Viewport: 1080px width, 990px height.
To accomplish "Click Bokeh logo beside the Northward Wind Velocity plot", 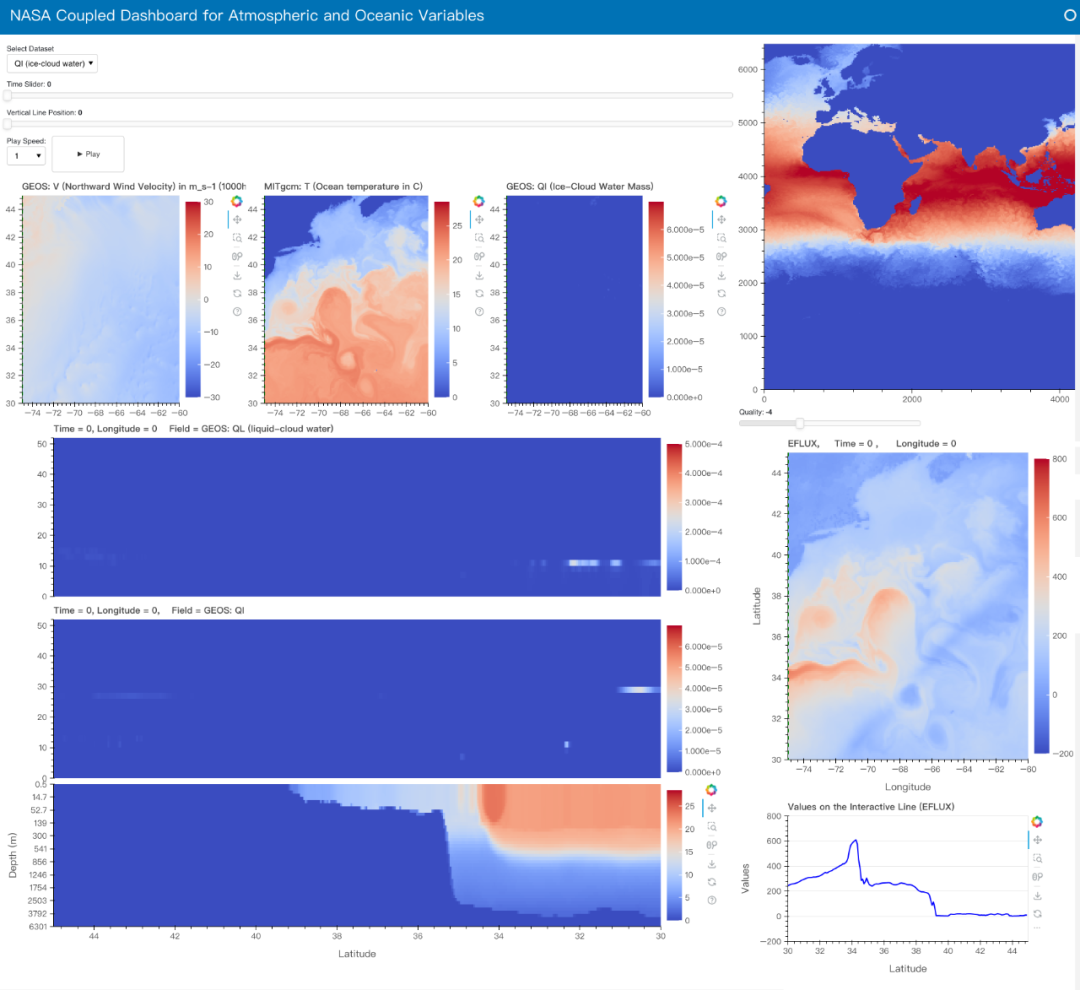I will [237, 201].
